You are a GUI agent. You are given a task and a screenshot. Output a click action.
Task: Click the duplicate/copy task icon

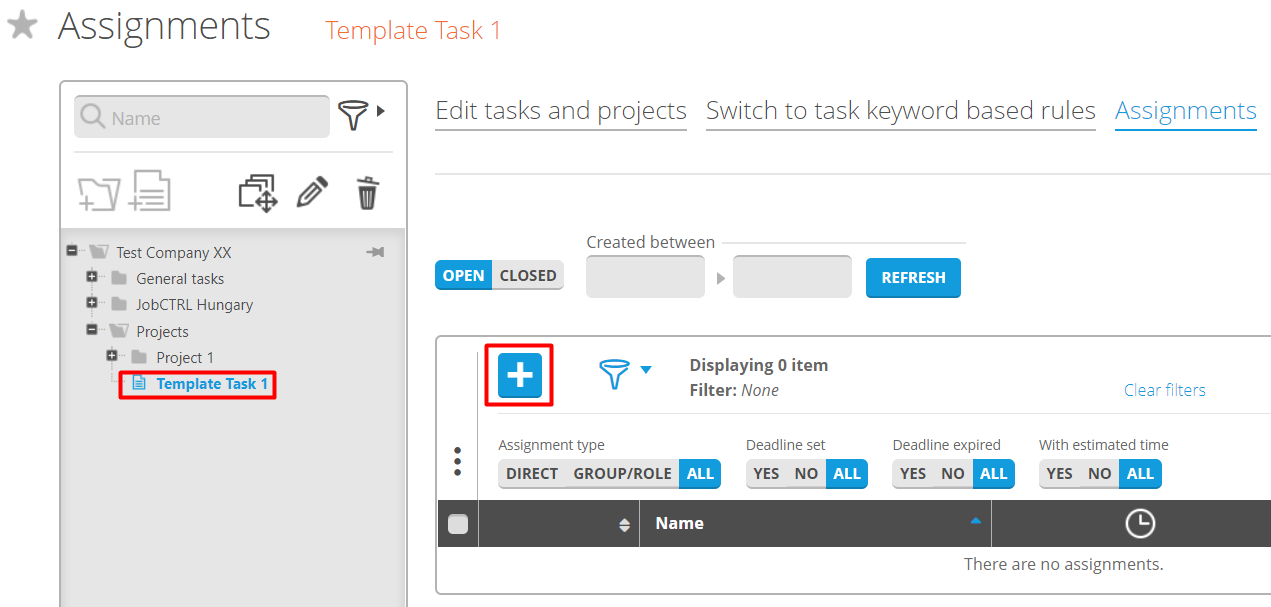tap(257, 192)
